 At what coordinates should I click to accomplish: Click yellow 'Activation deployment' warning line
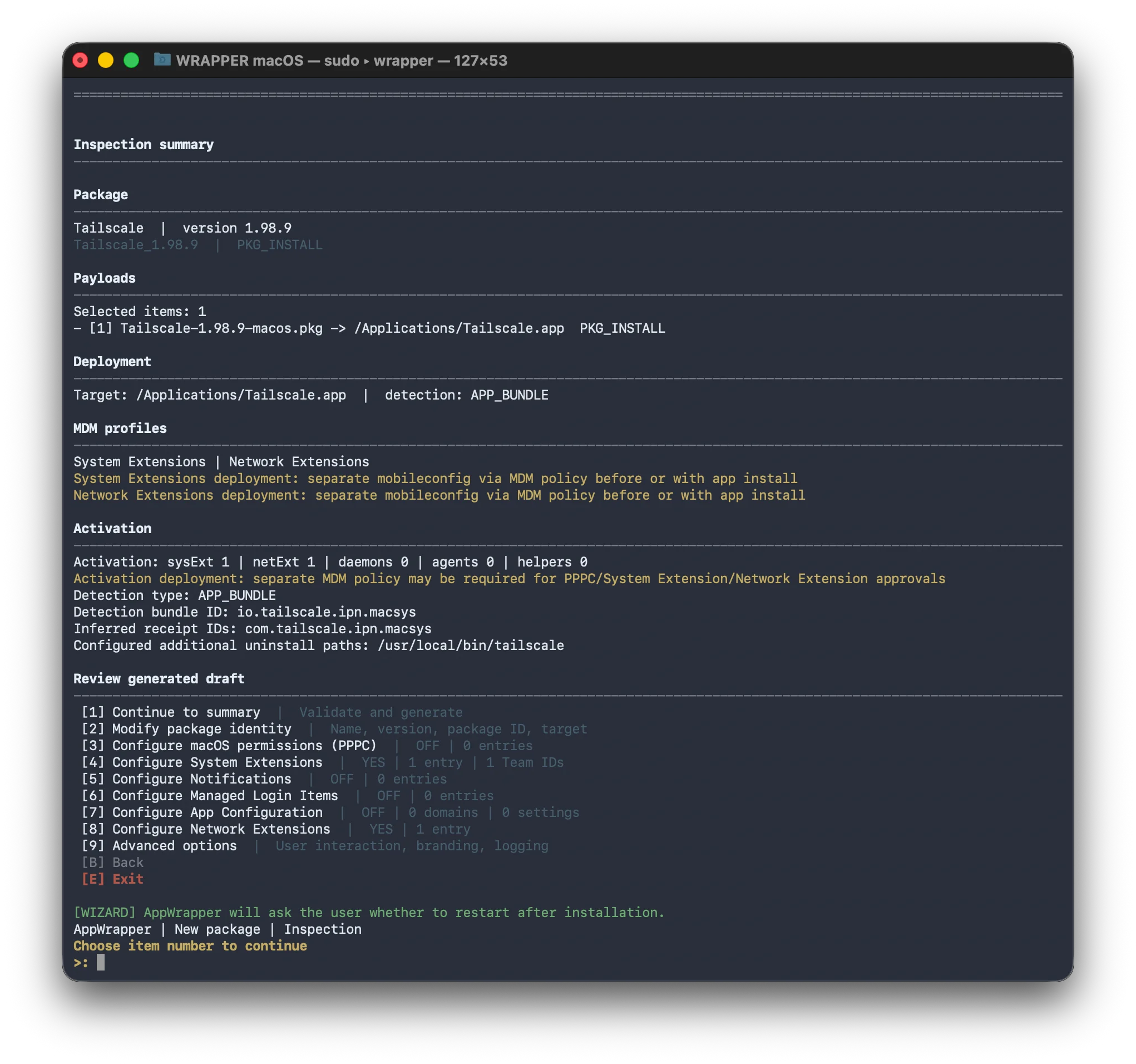coord(510,579)
